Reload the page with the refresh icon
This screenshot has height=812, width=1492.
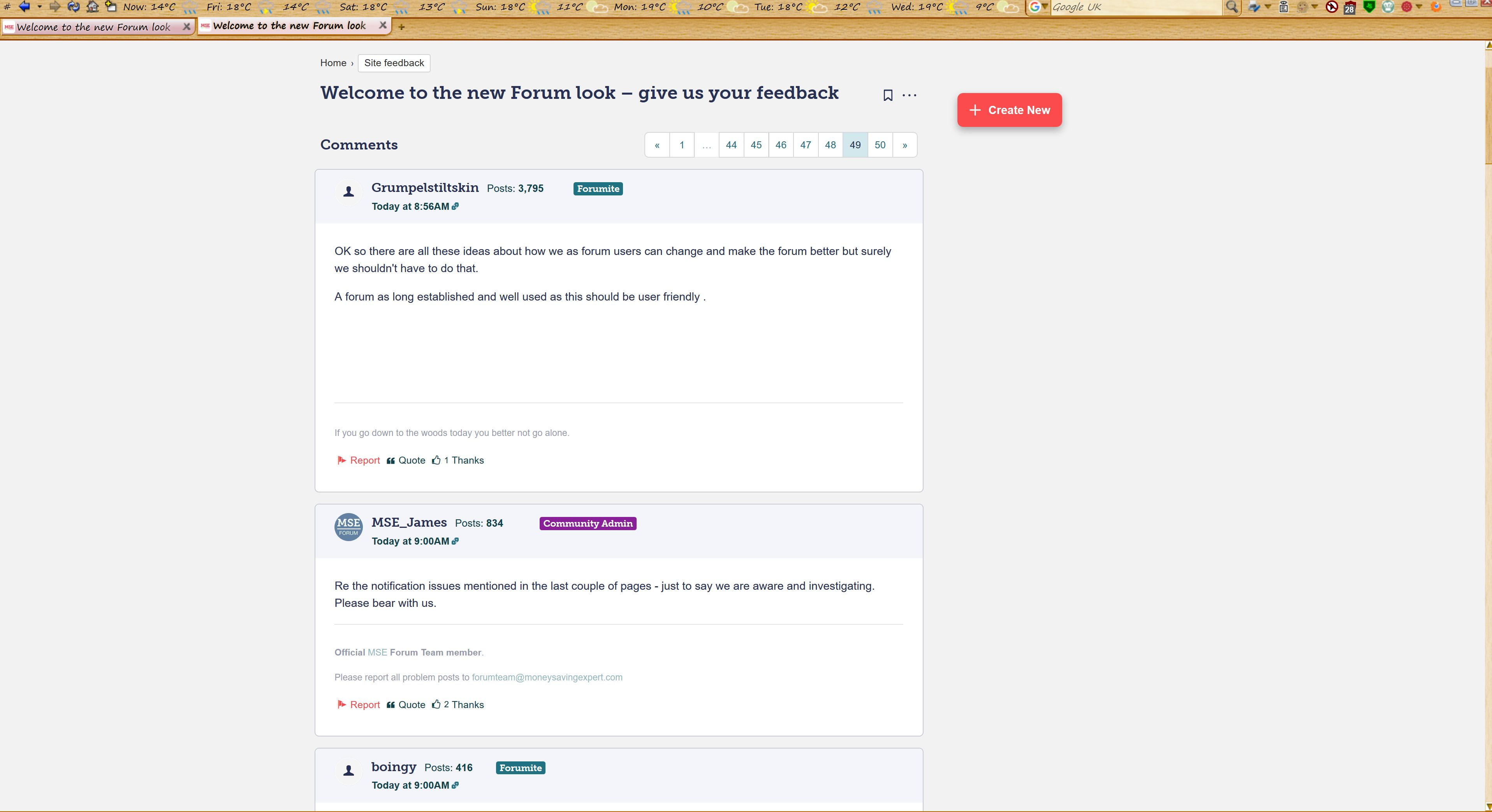pyautogui.click(x=74, y=7)
